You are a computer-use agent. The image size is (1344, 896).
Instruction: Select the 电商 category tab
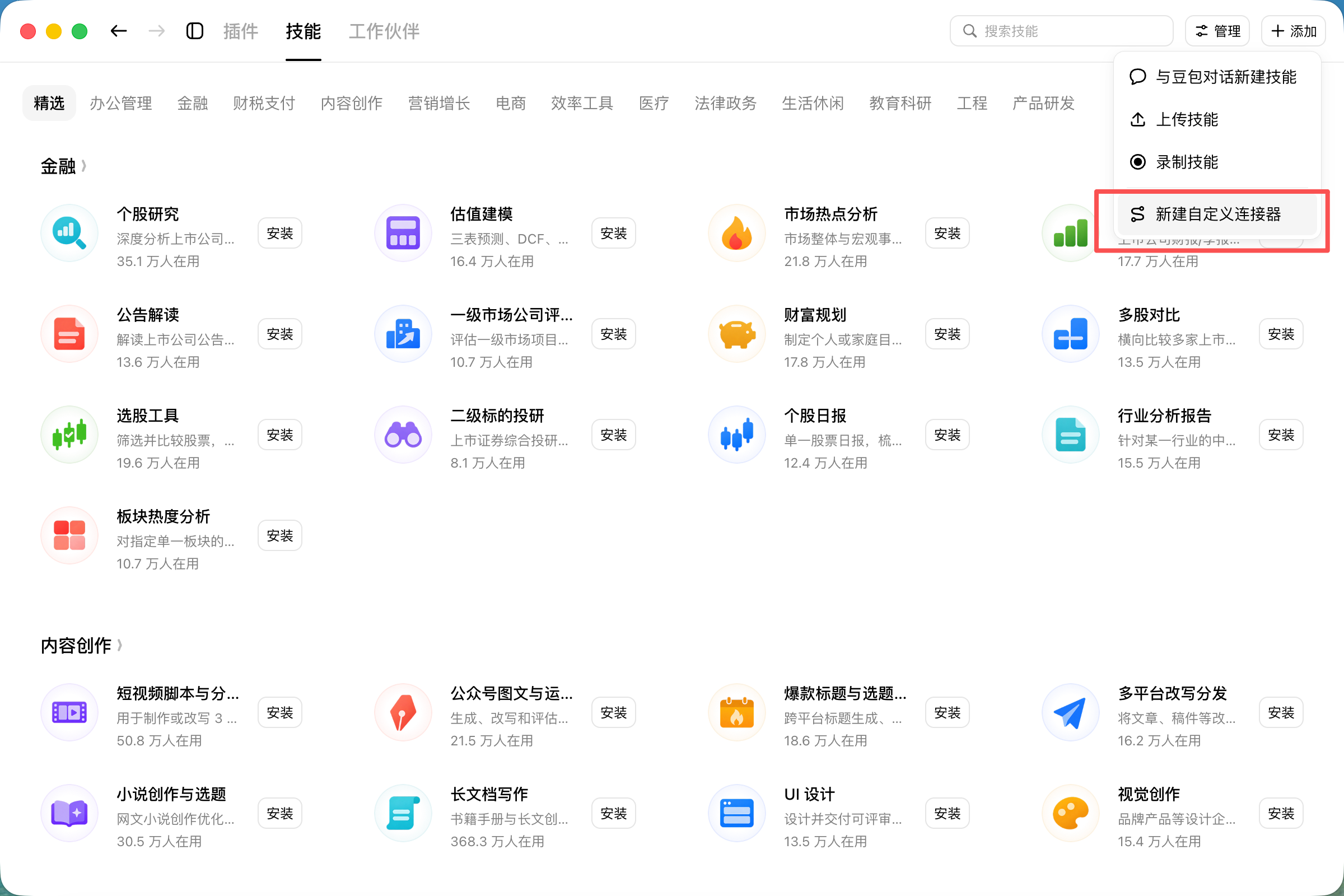pyautogui.click(x=510, y=103)
